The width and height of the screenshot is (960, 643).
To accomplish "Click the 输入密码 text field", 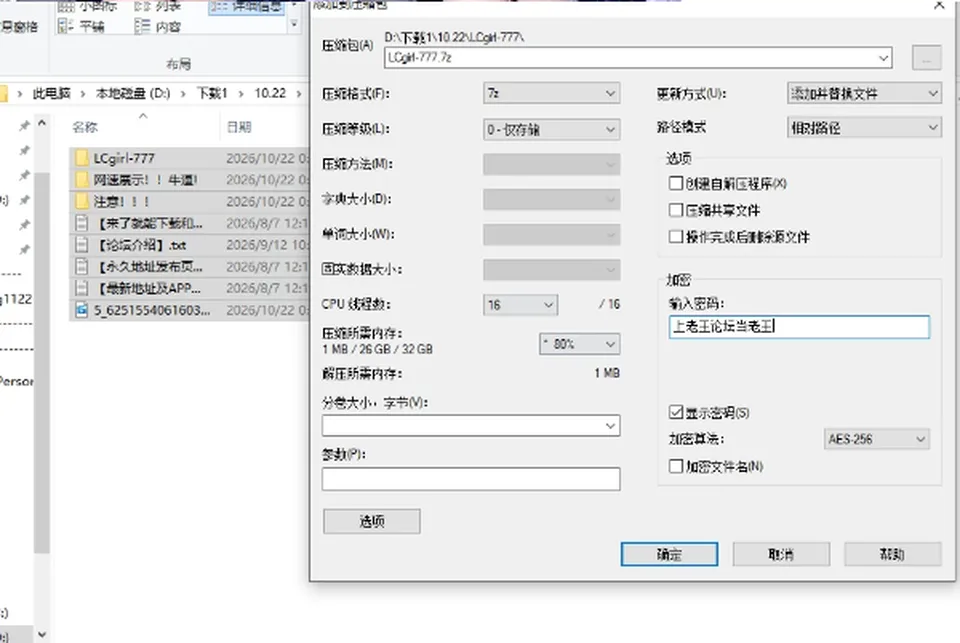I will coord(799,326).
